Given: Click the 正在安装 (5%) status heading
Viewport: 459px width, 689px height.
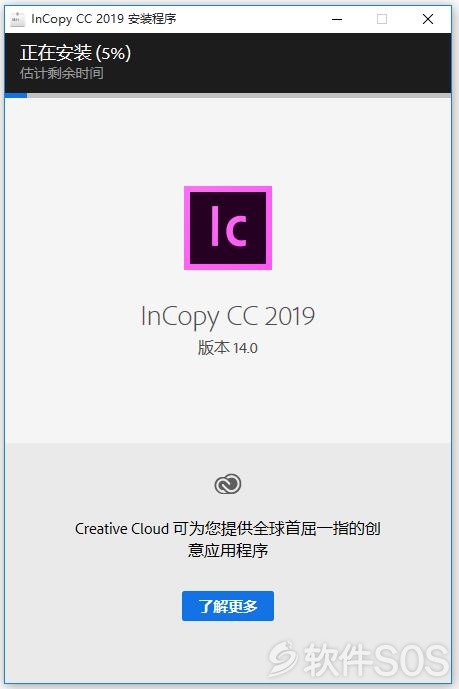Looking at the screenshot, I should tap(76, 53).
